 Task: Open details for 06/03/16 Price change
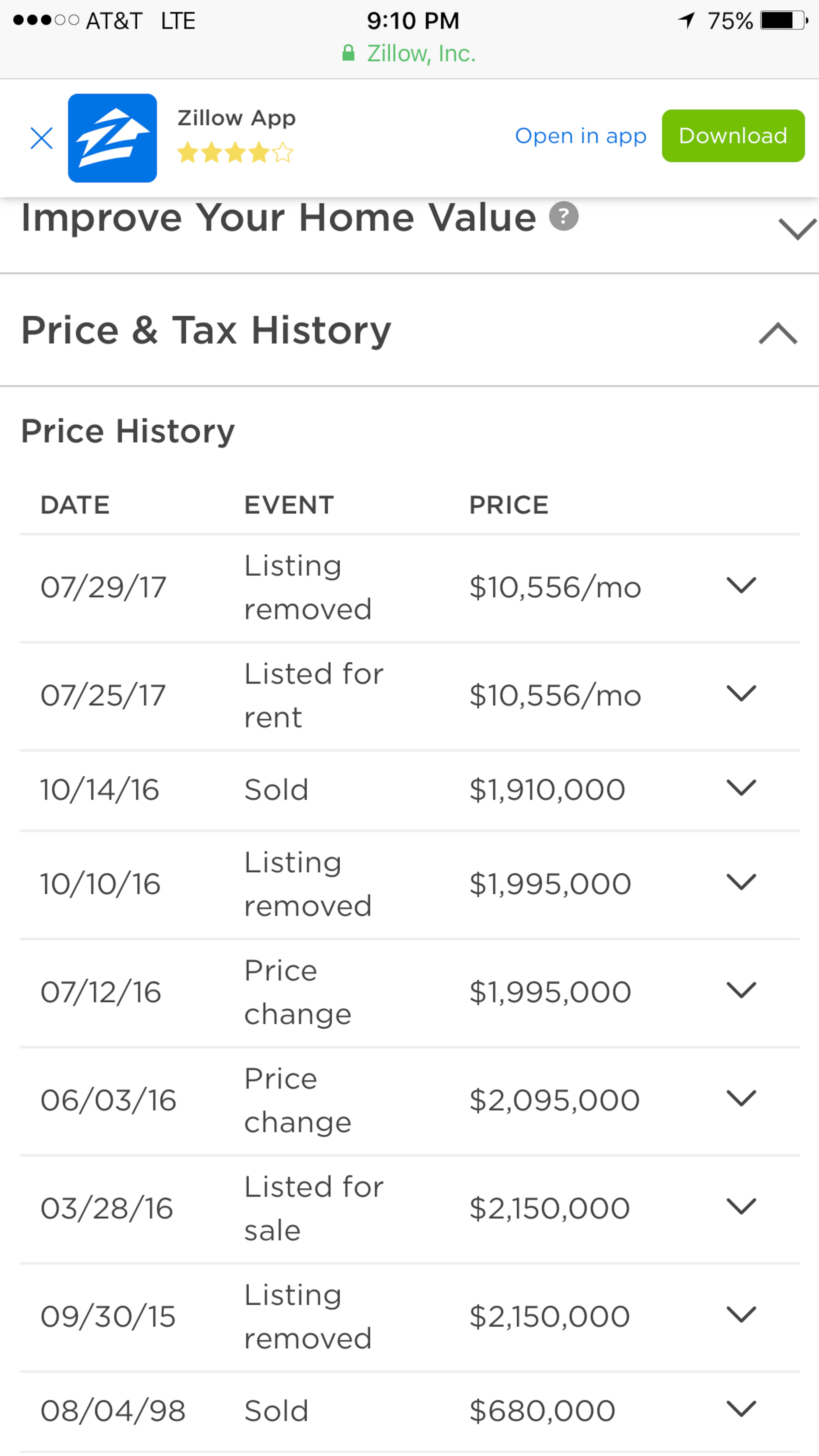coord(741,1098)
